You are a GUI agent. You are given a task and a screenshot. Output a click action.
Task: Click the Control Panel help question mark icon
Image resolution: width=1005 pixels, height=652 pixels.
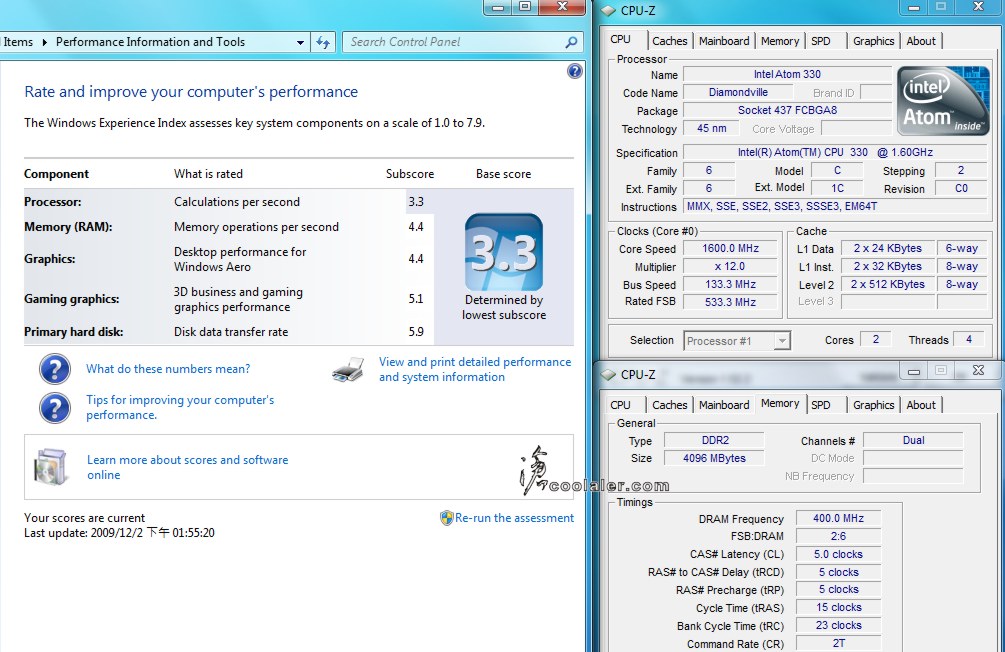click(x=575, y=71)
